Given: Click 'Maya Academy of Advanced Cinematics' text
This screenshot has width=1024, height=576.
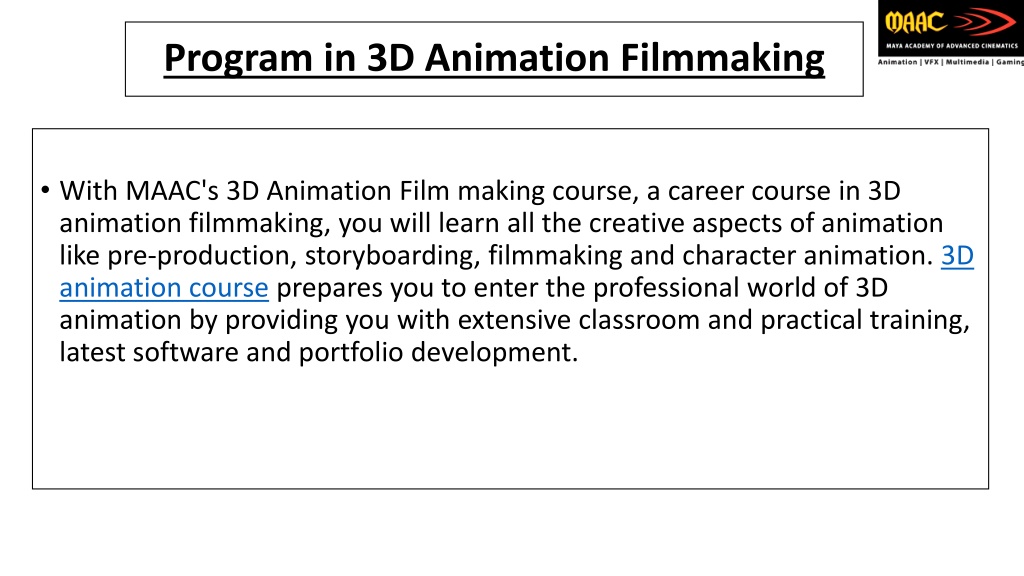Looking at the screenshot, I should 952,46.
